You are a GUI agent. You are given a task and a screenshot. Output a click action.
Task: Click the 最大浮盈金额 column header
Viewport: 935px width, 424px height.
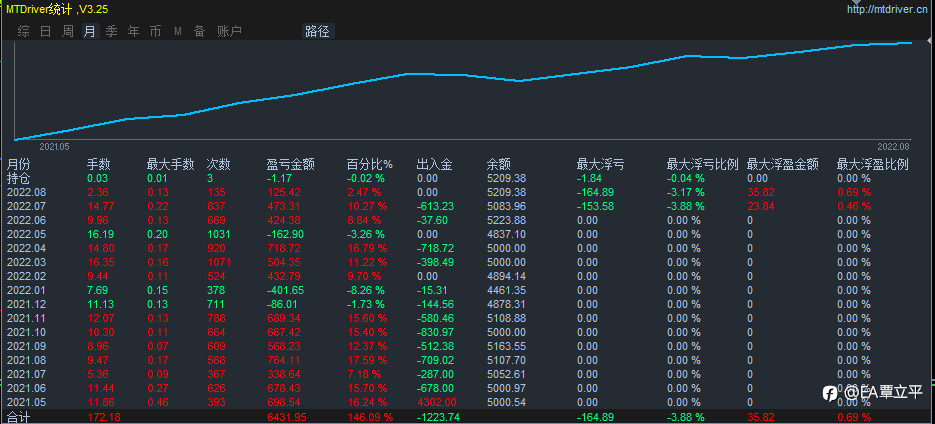coord(782,164)
